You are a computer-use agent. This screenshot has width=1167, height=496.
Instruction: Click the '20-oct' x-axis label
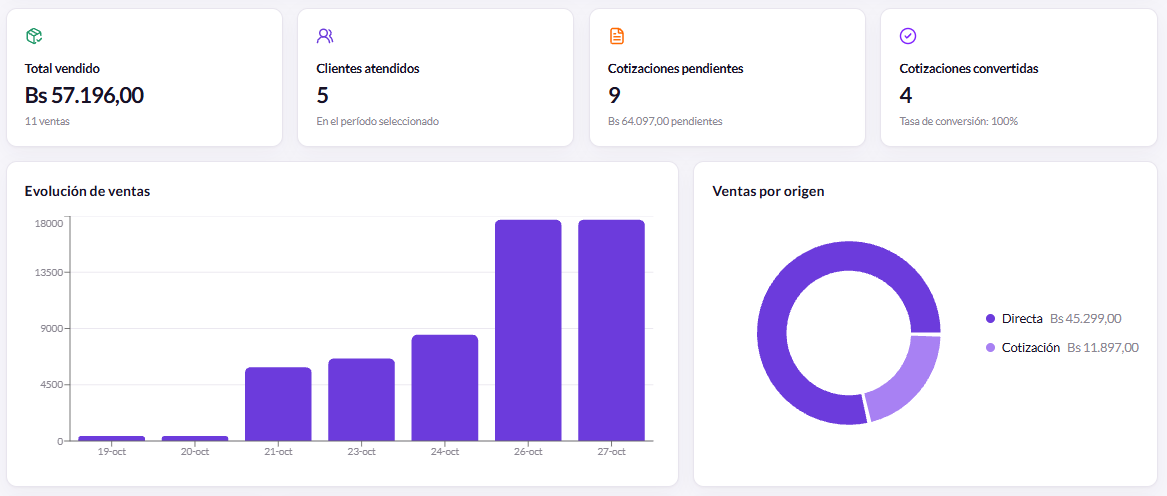coord(195,452)
